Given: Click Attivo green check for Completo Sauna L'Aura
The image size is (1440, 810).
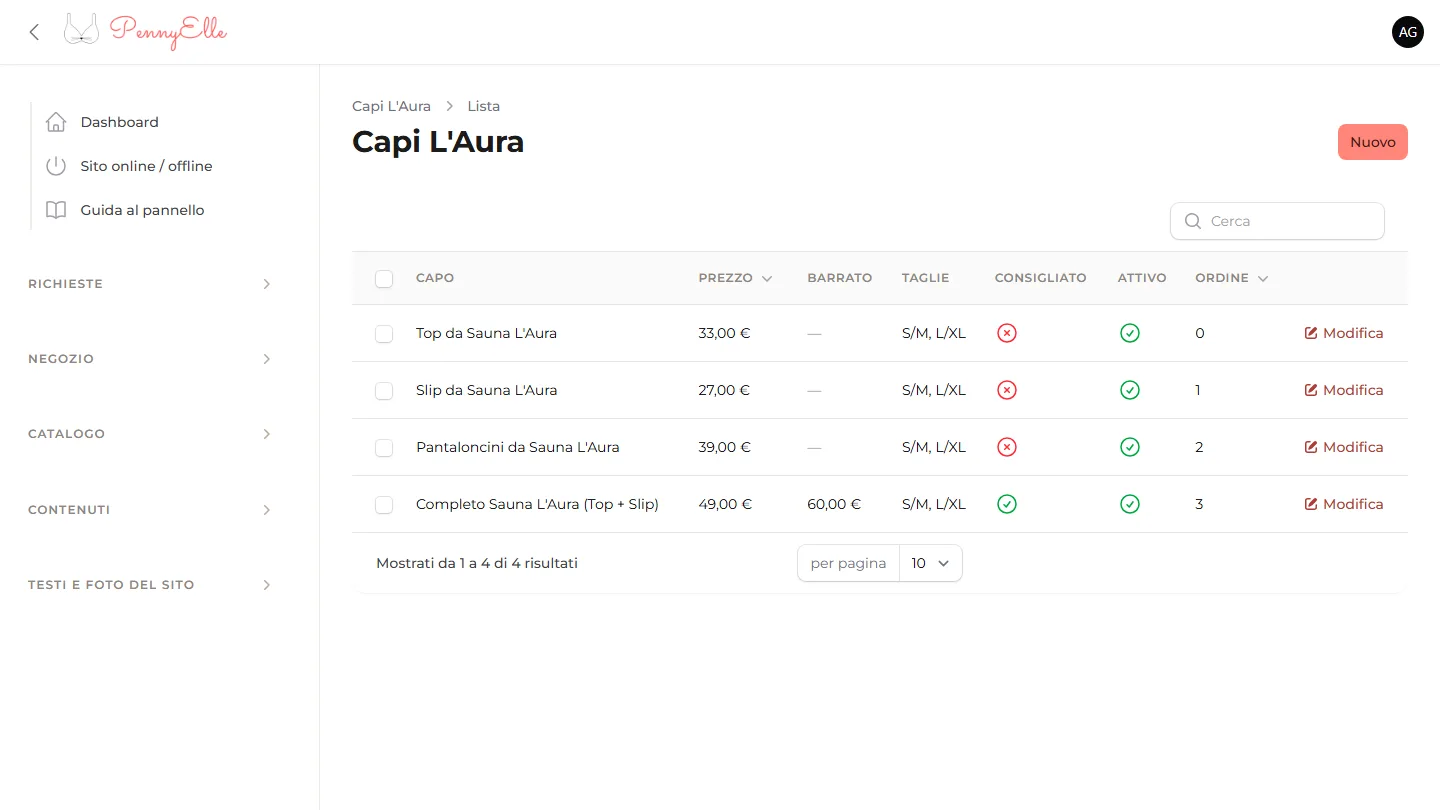Looking at the screenshot, I should 1130,504.
